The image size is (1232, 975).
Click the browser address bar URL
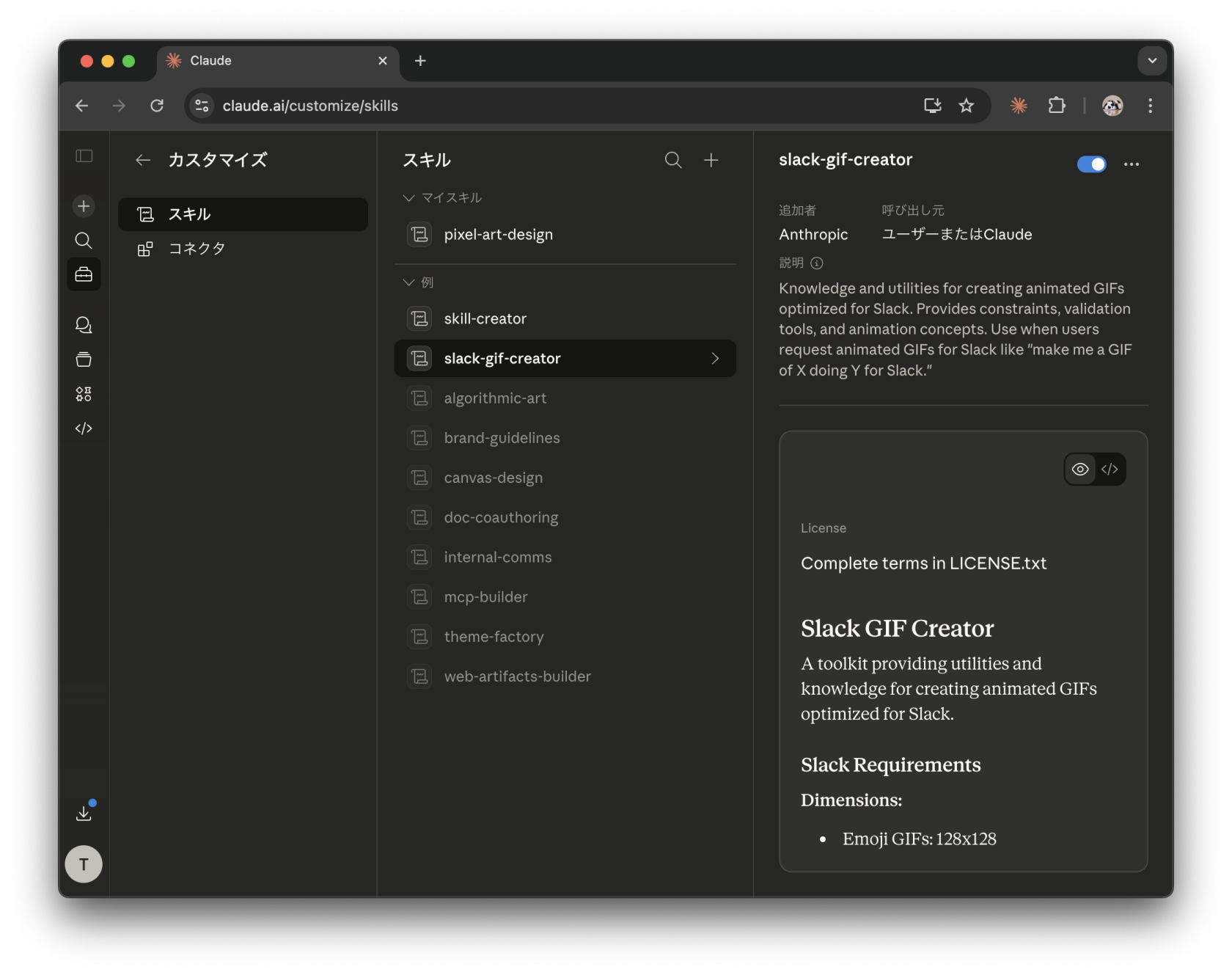click(310, 106)
